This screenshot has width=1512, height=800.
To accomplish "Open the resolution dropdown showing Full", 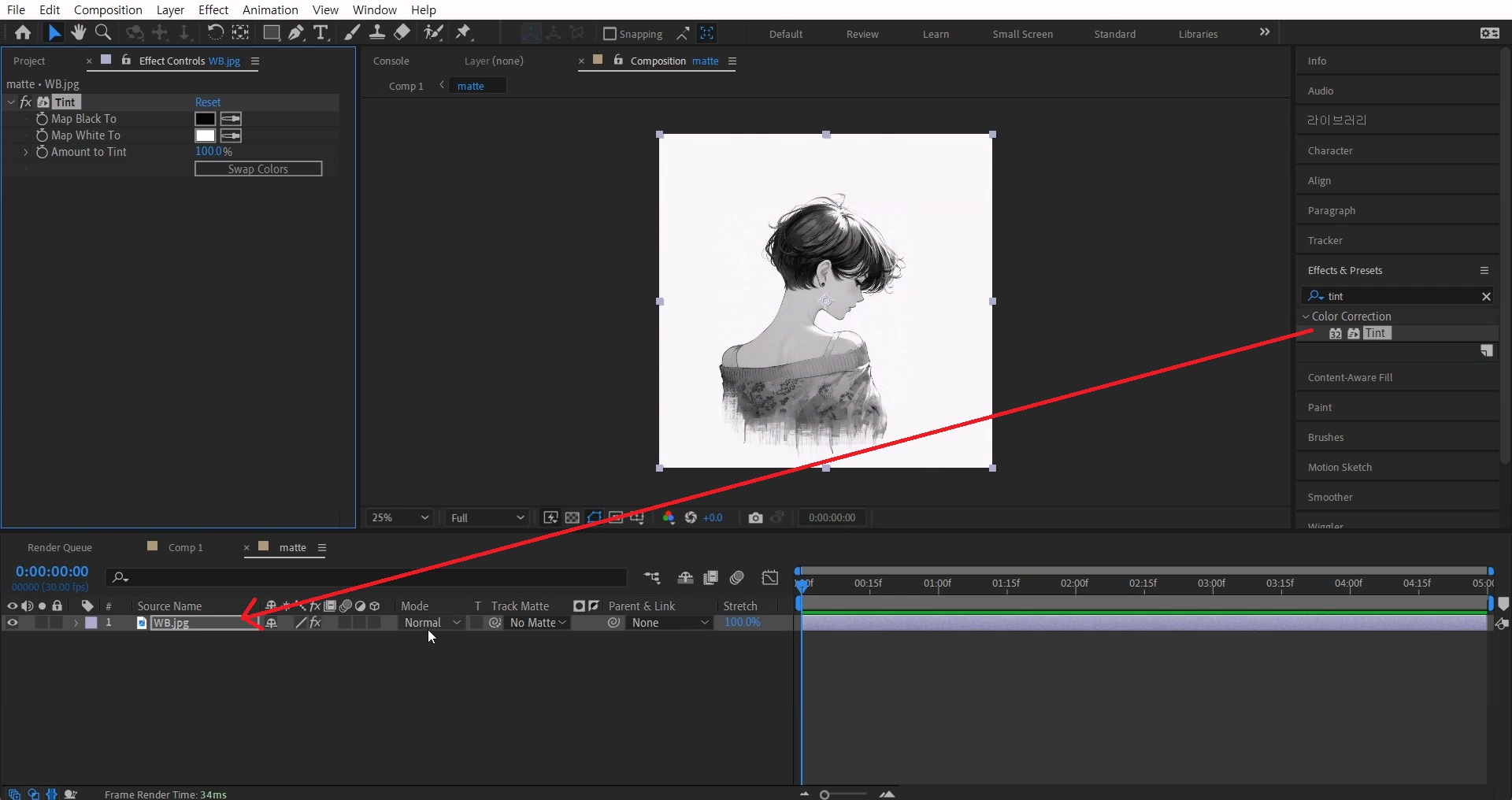I will 487,517.
